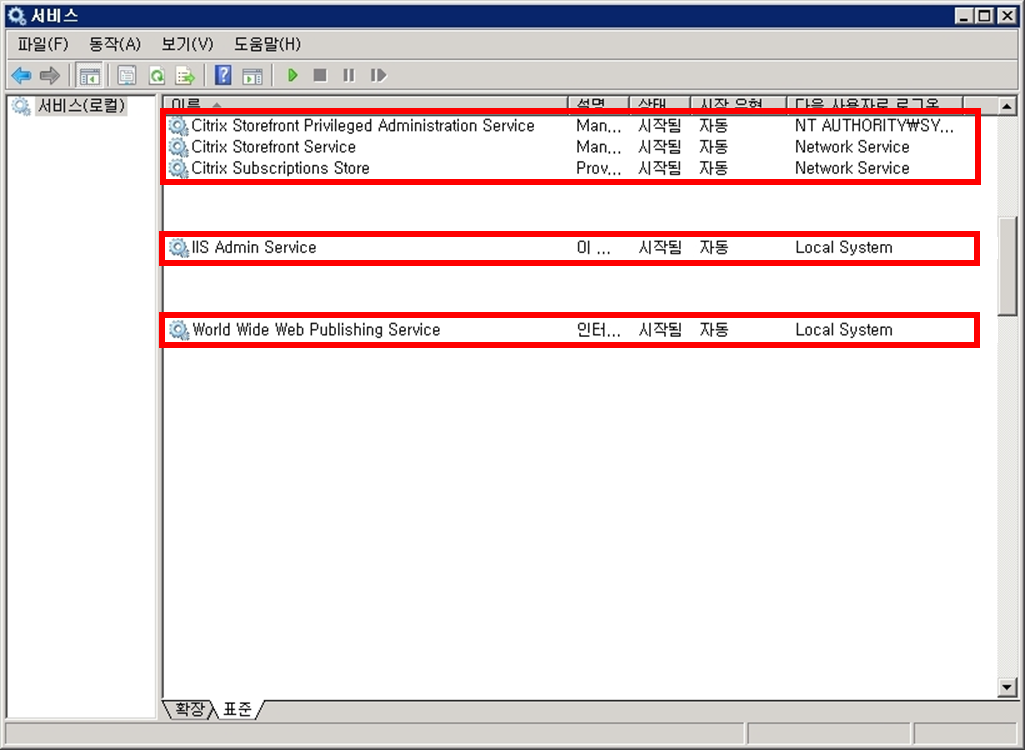
Task: Click NT AUTHORITY logon cell
Action: pyautogui.click(x=874, y=126)
